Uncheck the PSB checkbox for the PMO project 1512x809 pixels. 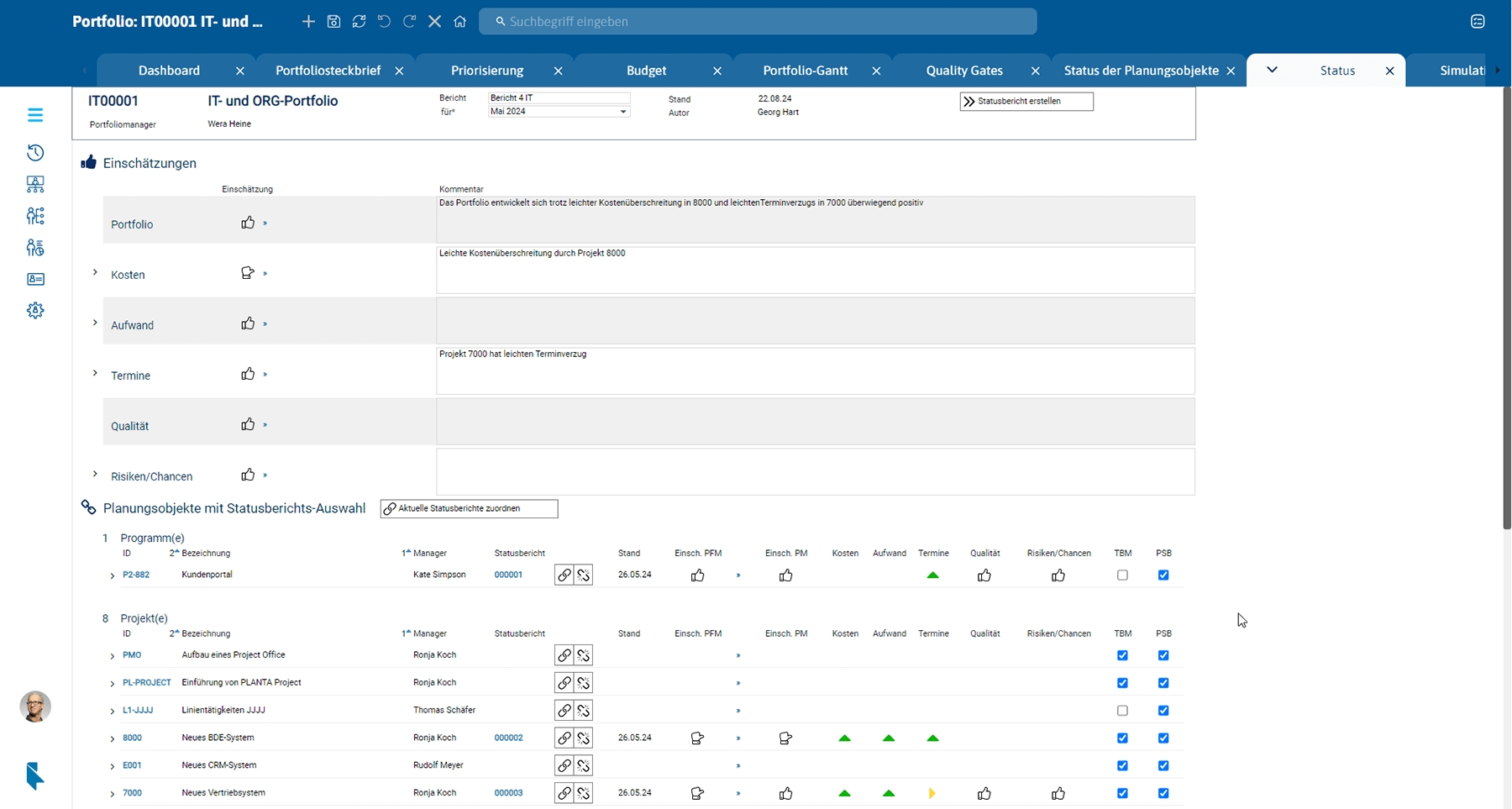point(1163,655)
